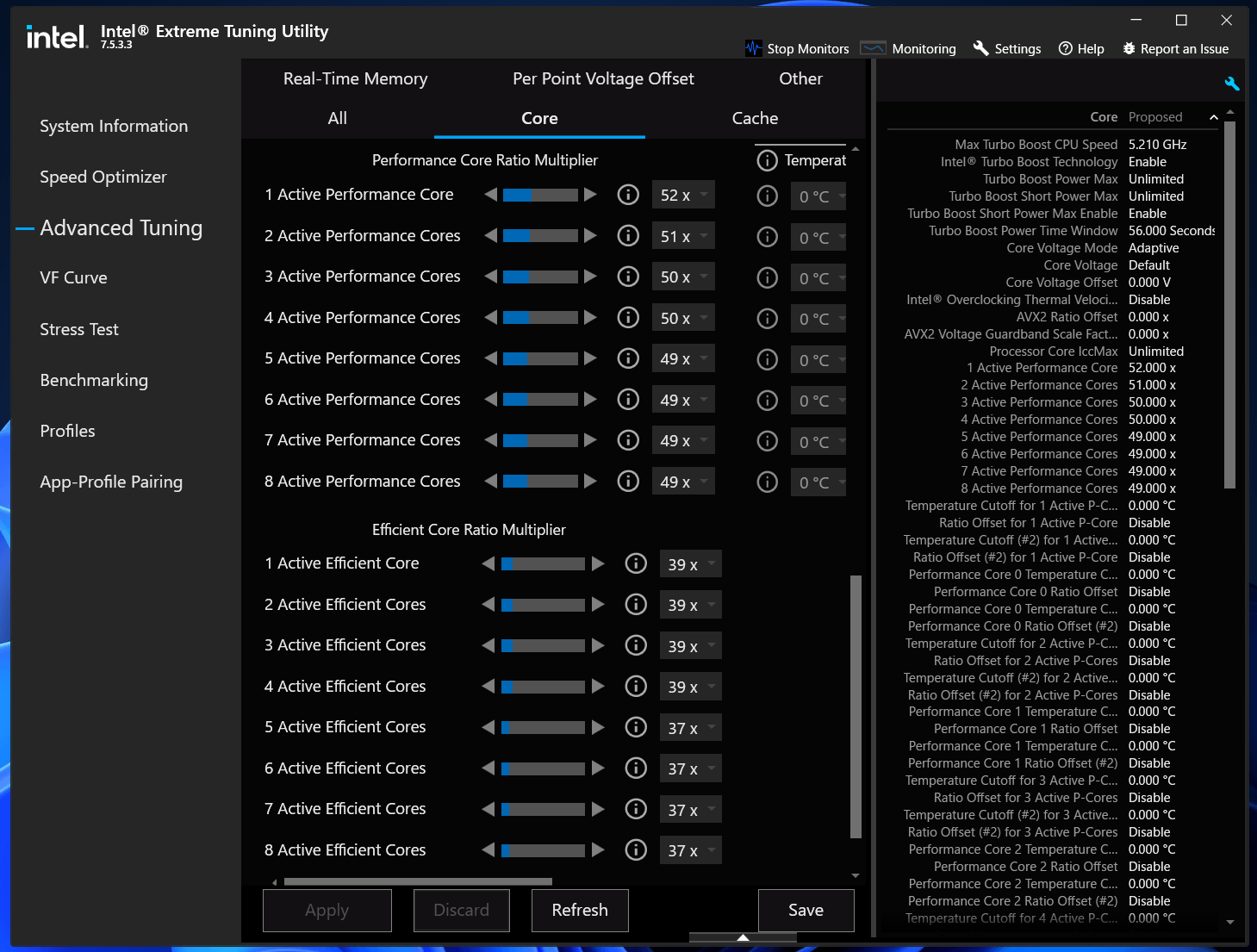Open Benchmarking in the sidebar
1257x952 pixels.
tap(94, 380)
